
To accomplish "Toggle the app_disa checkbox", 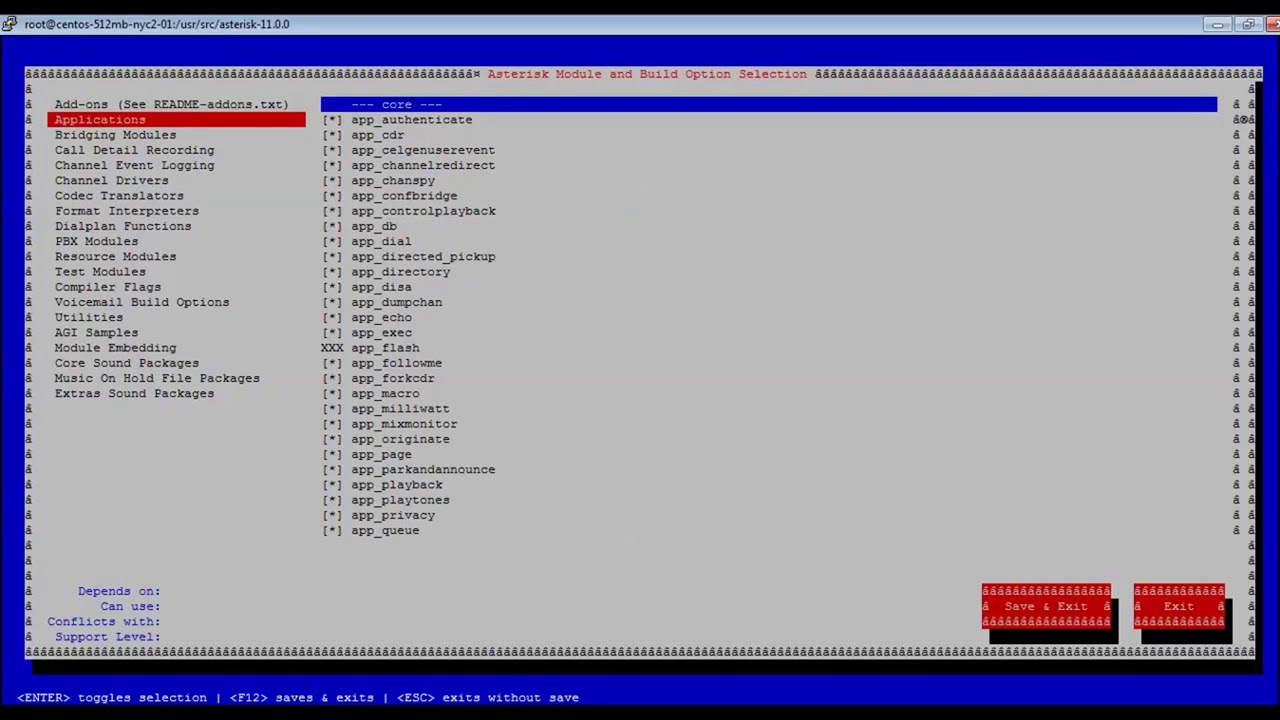I will point(332,287).
